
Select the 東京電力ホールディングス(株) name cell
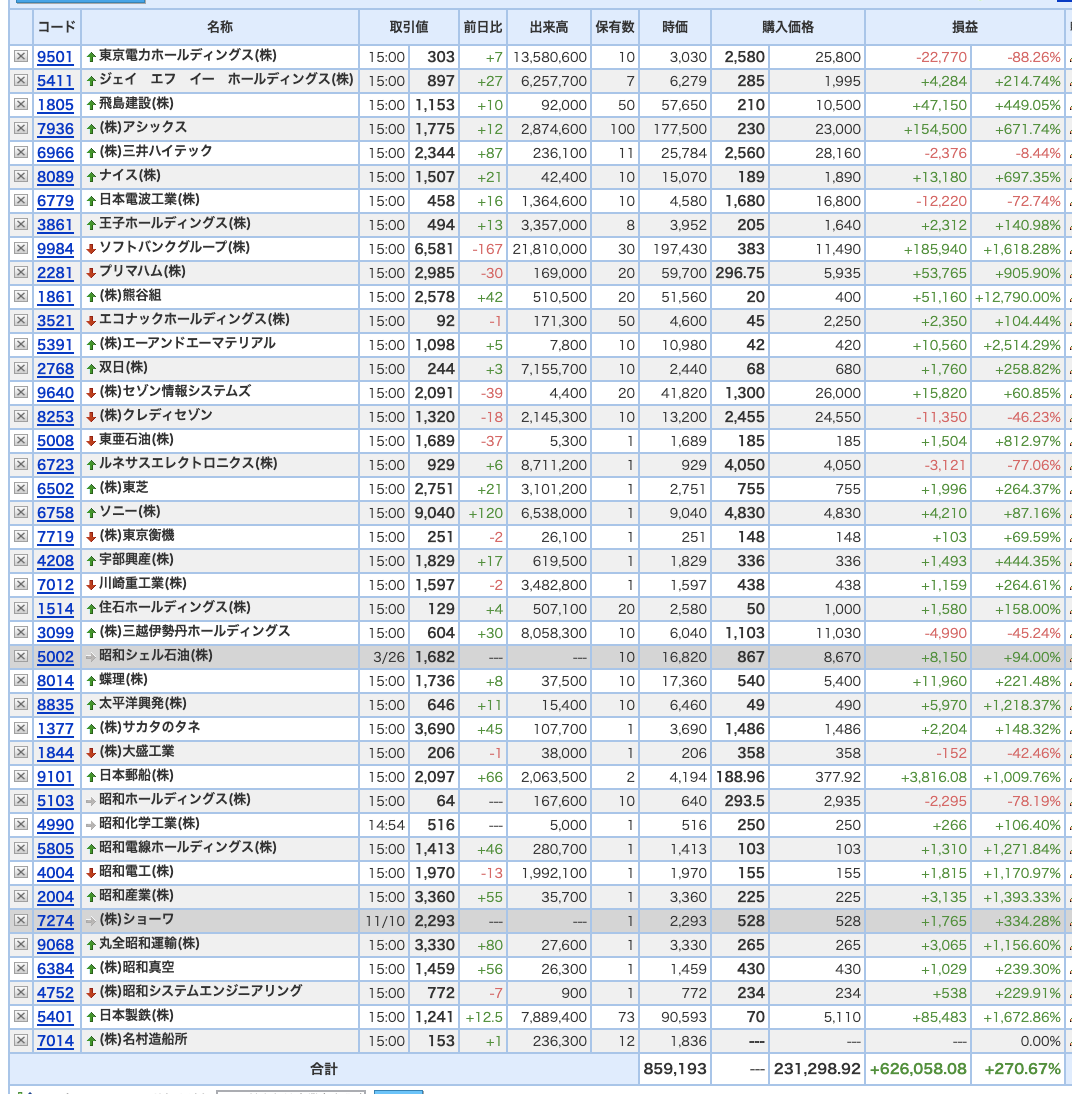pos(220,57)
